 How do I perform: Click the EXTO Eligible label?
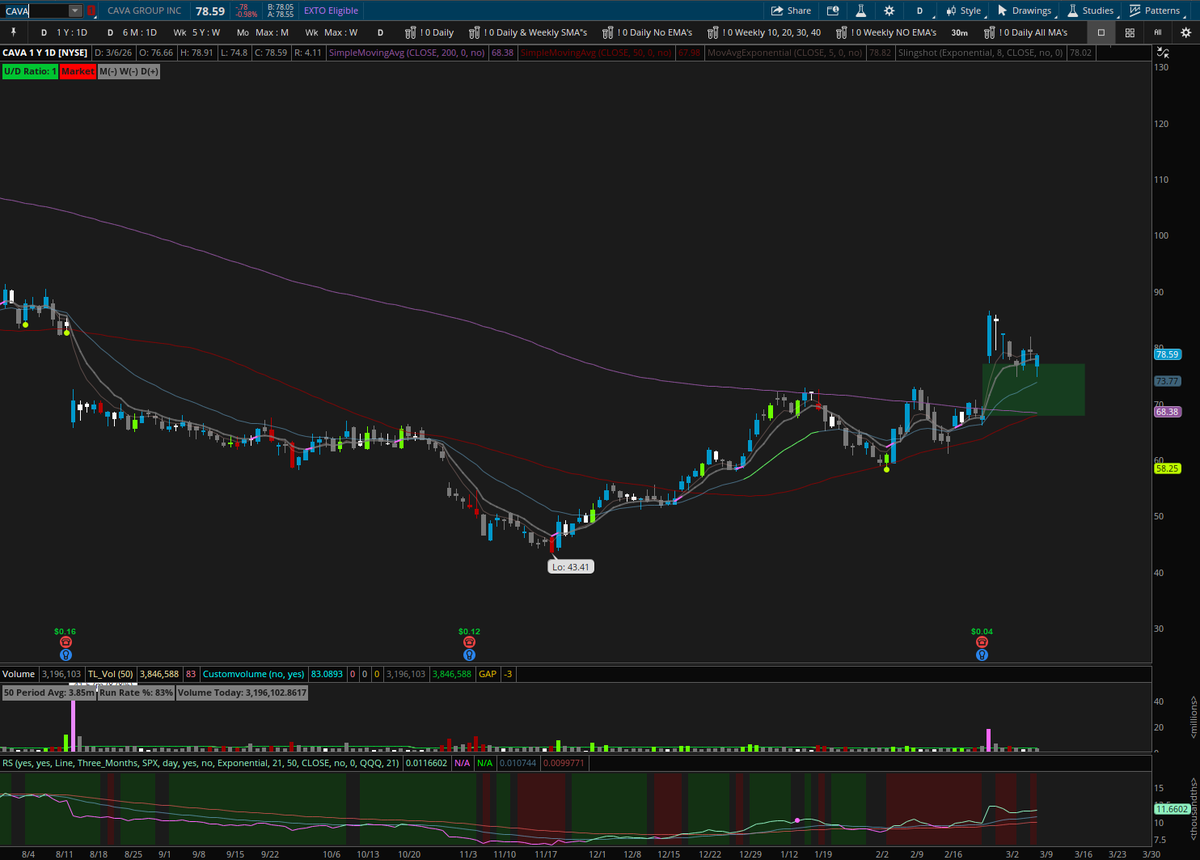(x=331, y=10)
